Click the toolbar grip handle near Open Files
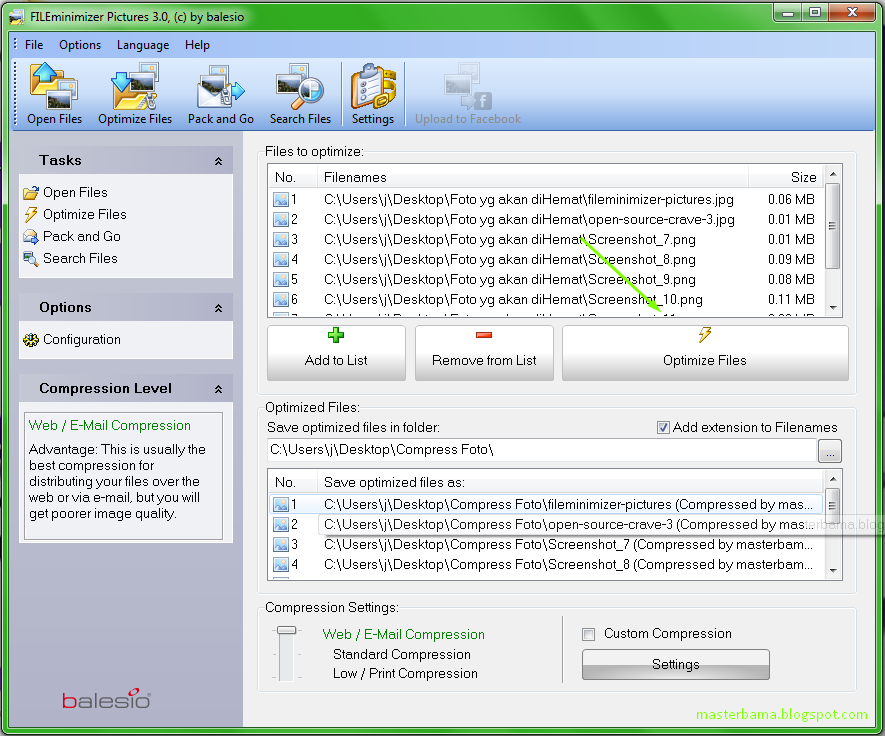 click(15, 93)
